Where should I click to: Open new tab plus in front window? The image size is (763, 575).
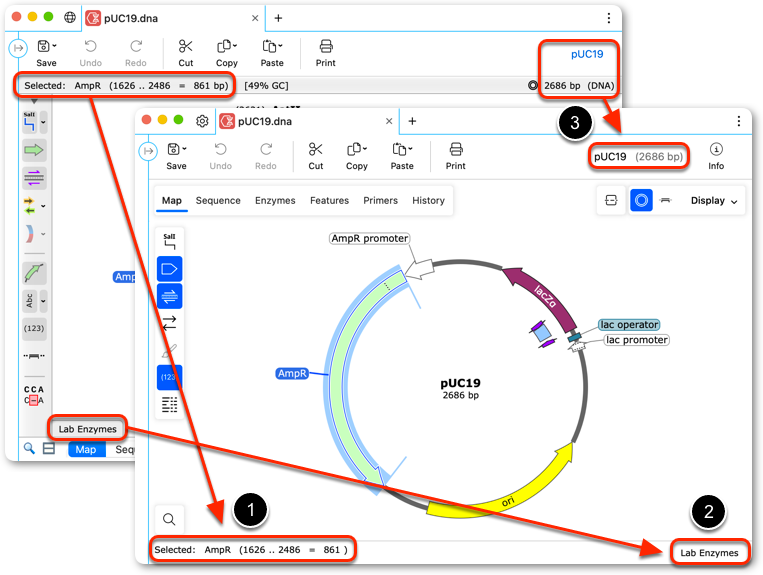pos(412,121)
